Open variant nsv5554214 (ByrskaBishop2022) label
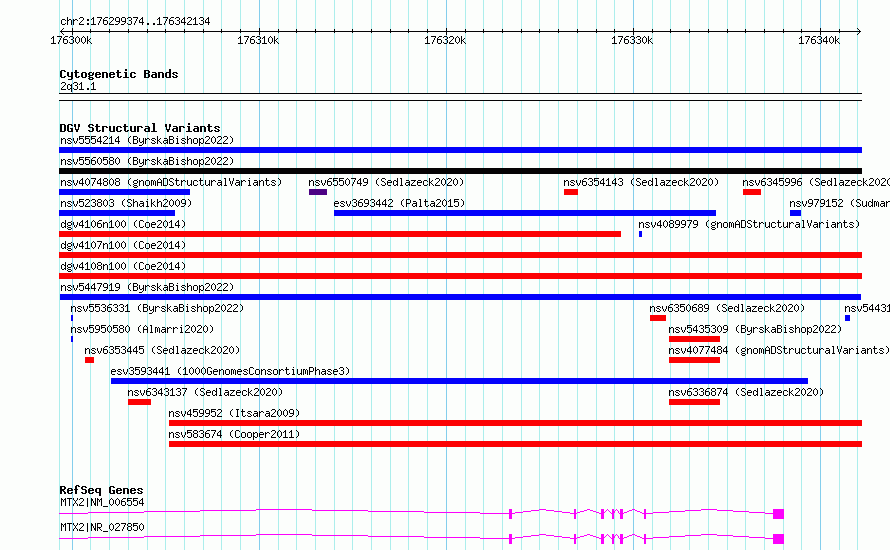 [x=147, y=140]
